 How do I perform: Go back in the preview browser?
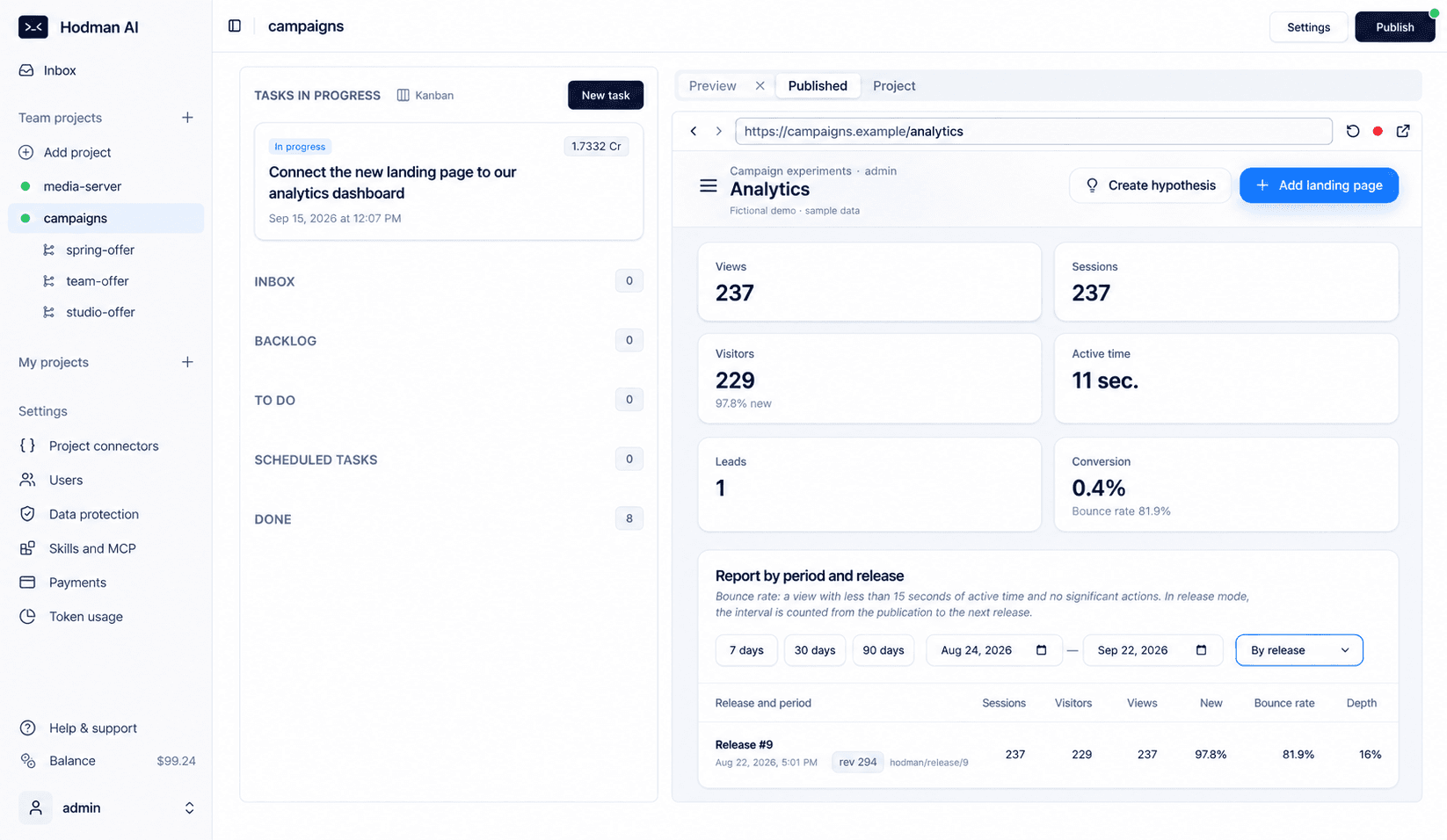click(694, 131)
